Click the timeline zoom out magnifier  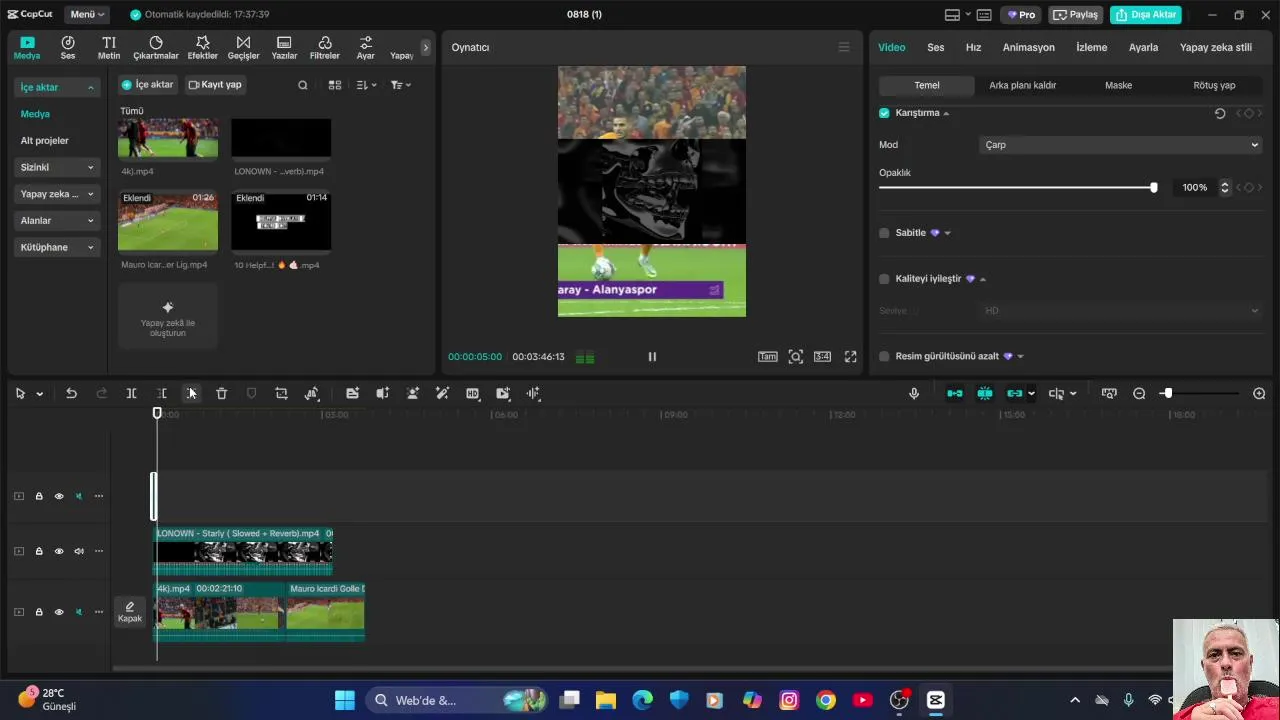[1139, 394]
